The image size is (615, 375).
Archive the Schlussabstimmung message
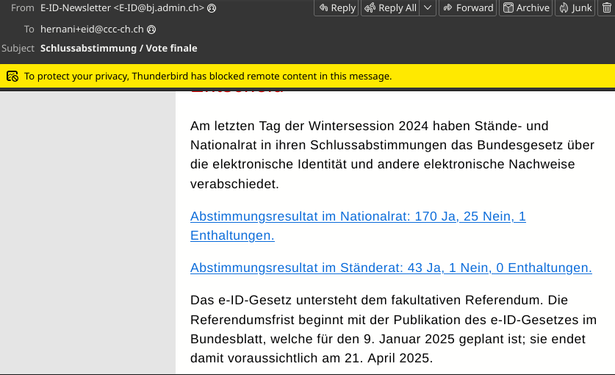coord(526,8)
